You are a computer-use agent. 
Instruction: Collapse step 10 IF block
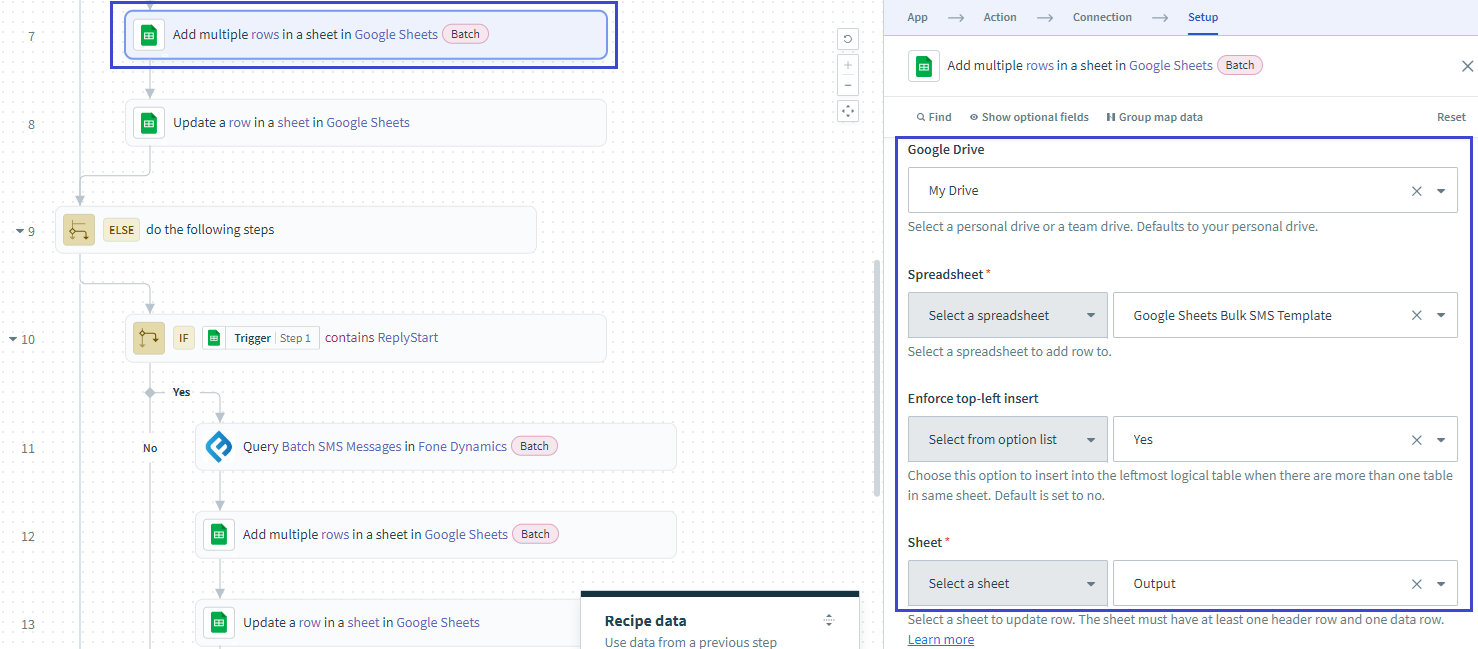[x=13, y=339]
